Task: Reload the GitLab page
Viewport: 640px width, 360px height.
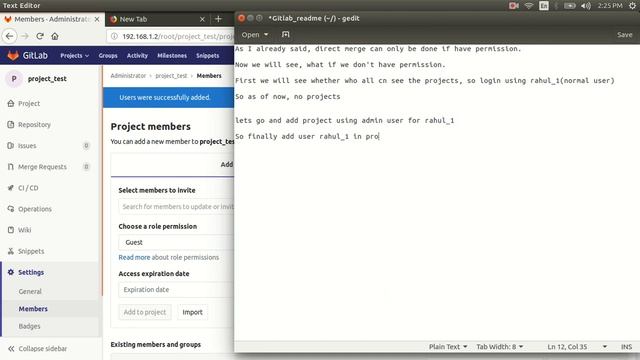Action: click(x=40, y=36)
